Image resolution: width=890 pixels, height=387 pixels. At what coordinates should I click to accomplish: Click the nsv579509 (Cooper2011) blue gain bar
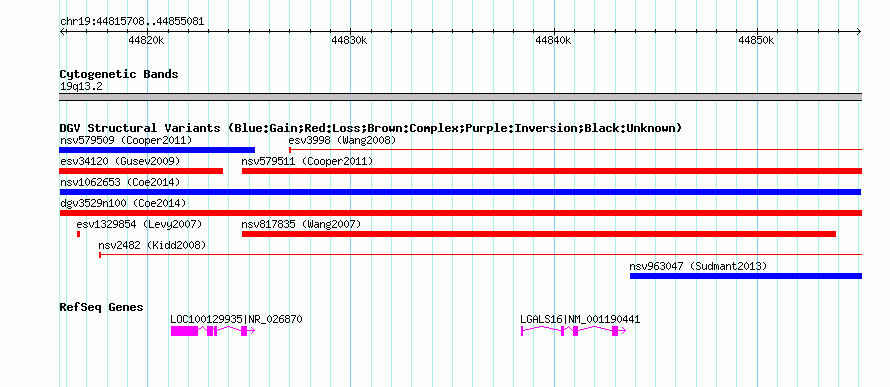[157, 150]
